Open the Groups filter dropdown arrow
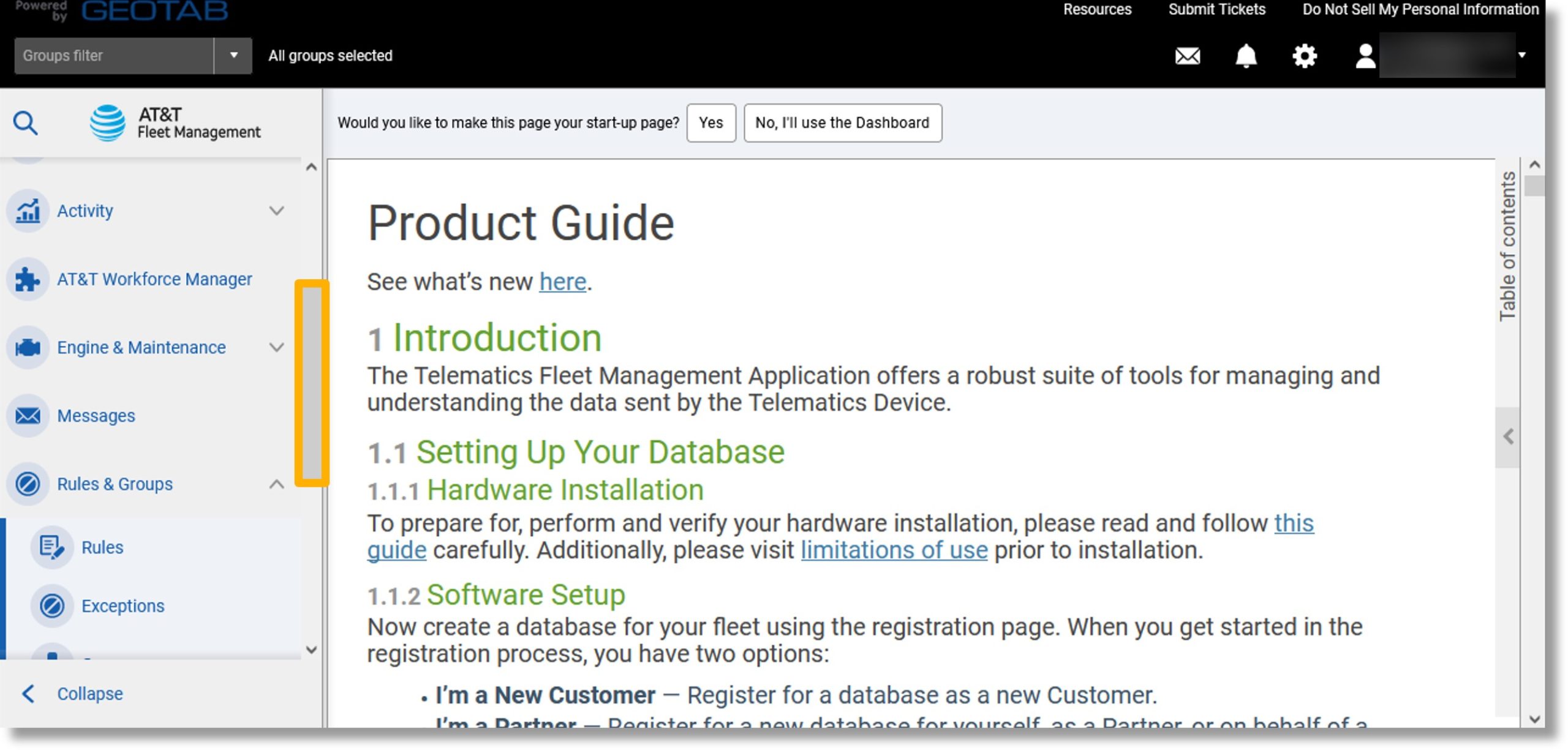The image size is (1568, 750). coord(233,56)
